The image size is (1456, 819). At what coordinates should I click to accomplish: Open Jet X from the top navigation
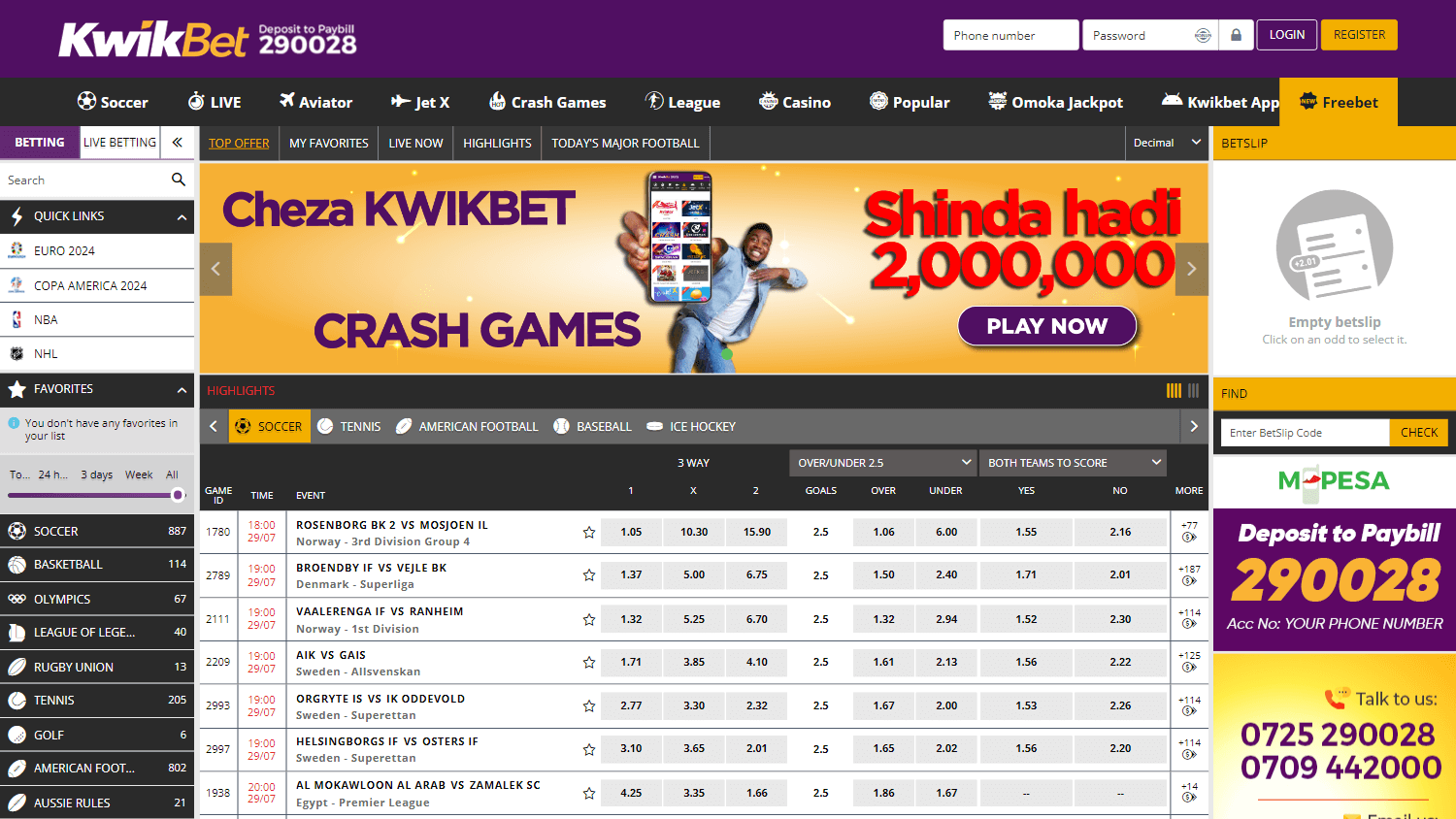coord(420,102)
